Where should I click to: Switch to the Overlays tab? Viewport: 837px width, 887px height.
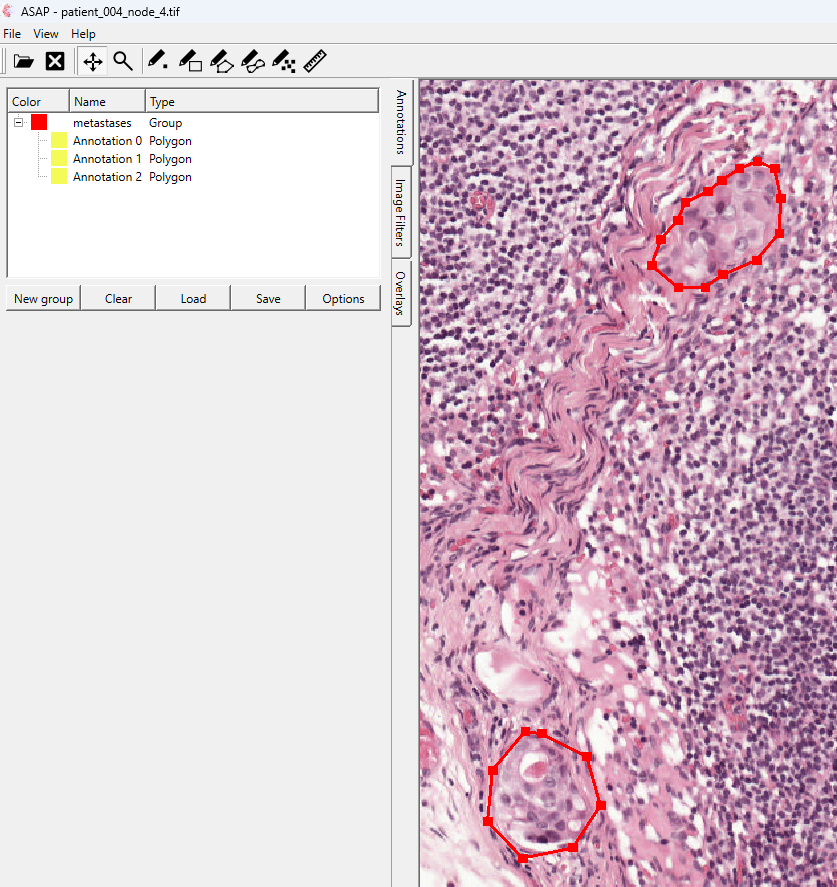click(400, 292)
